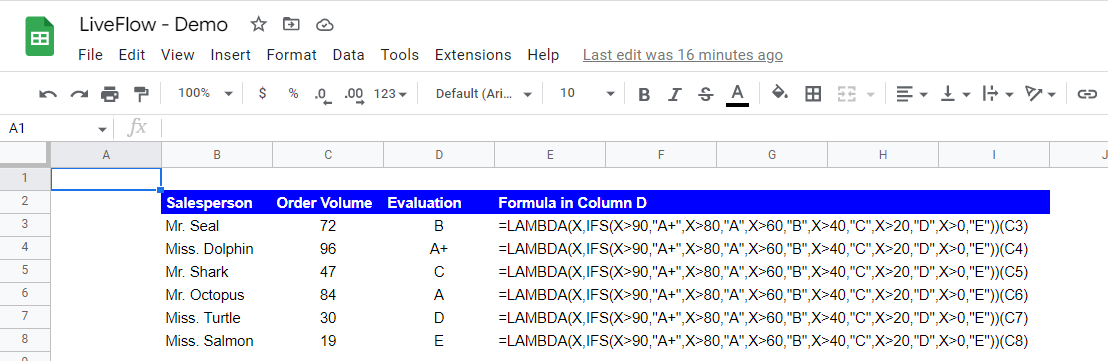The height and width of the screenshot is (361, 1108).
Task: Activate the paint format tool
Action: 141,93
